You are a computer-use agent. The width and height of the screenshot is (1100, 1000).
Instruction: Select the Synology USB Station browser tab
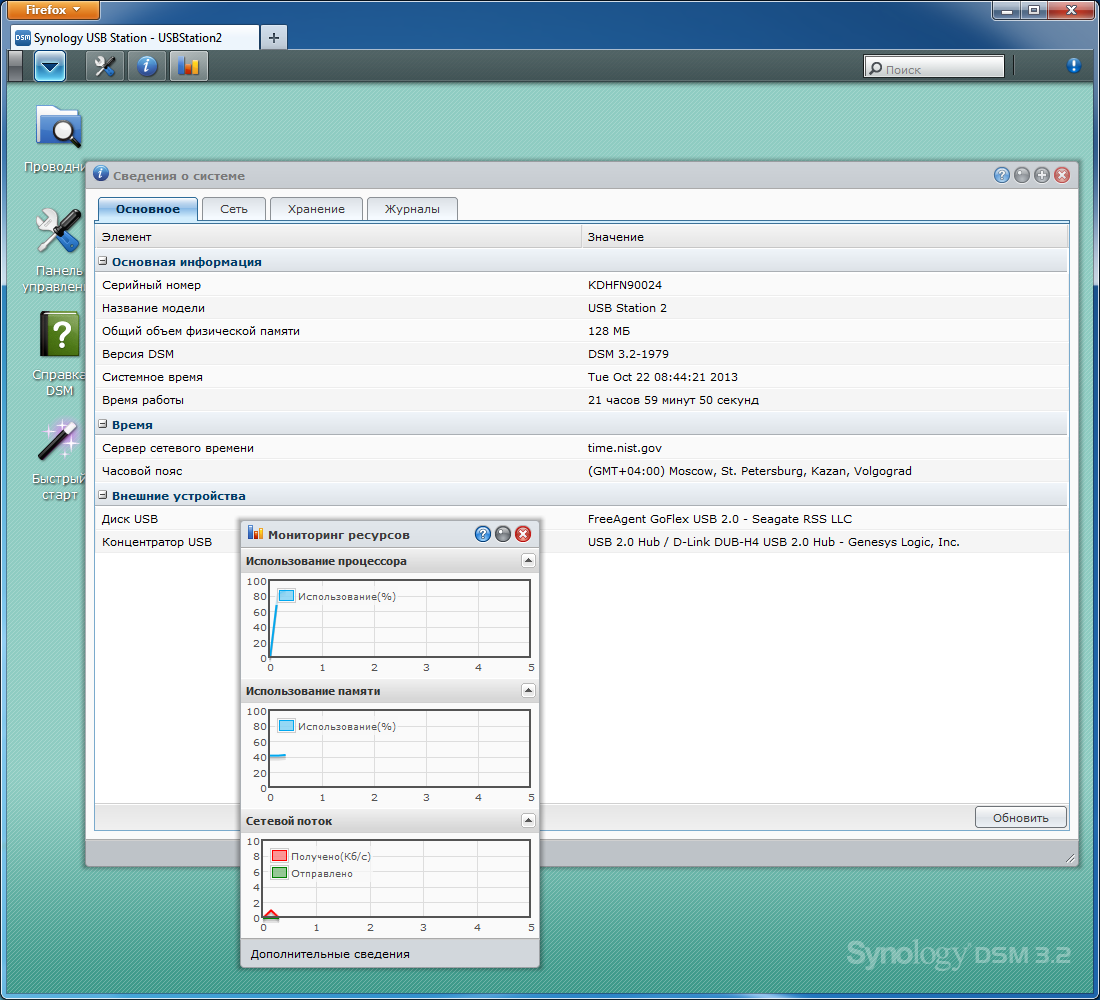tap(135, 37)
